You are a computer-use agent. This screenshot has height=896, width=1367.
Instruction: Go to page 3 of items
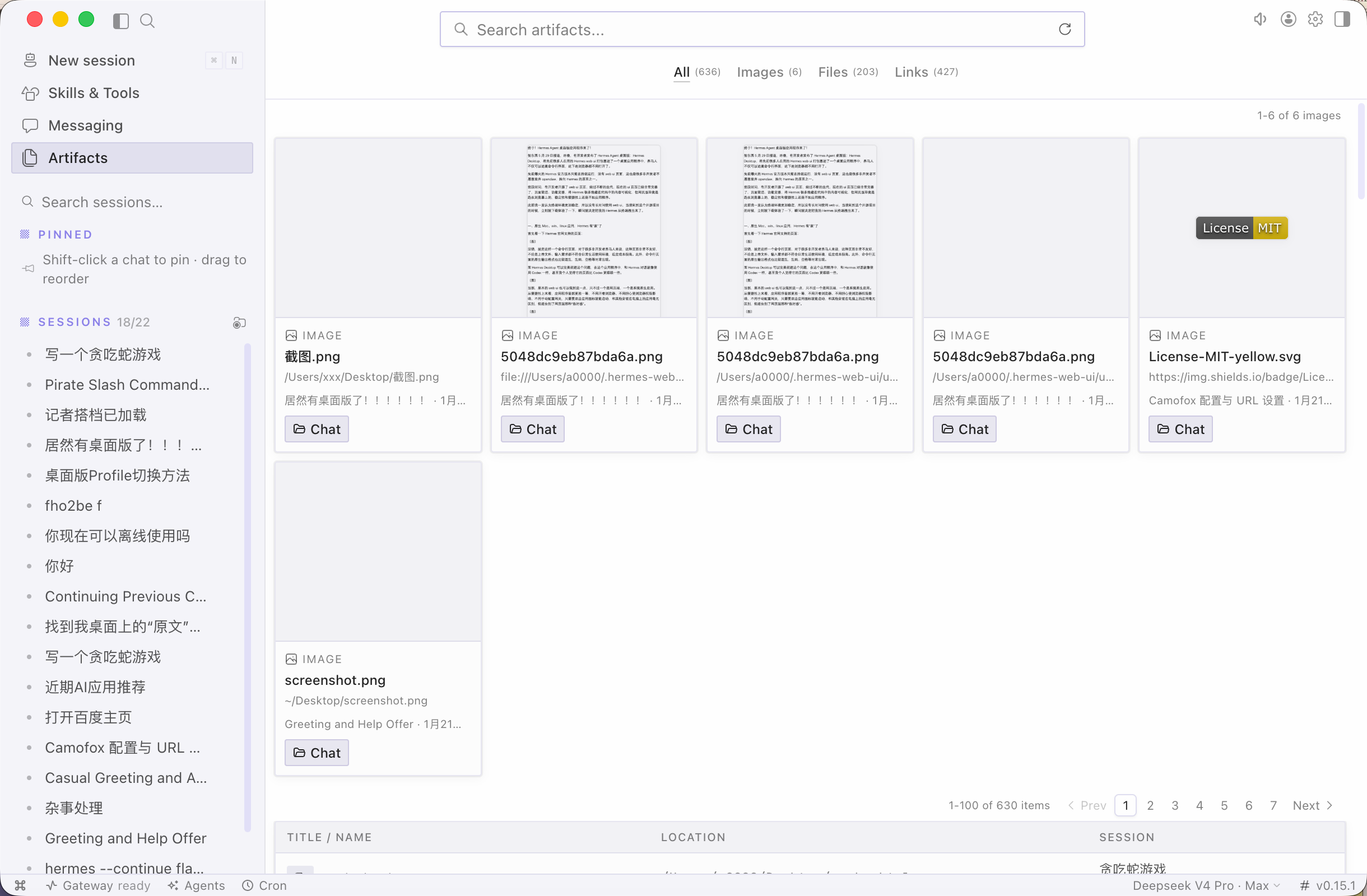pos(1175,805)
